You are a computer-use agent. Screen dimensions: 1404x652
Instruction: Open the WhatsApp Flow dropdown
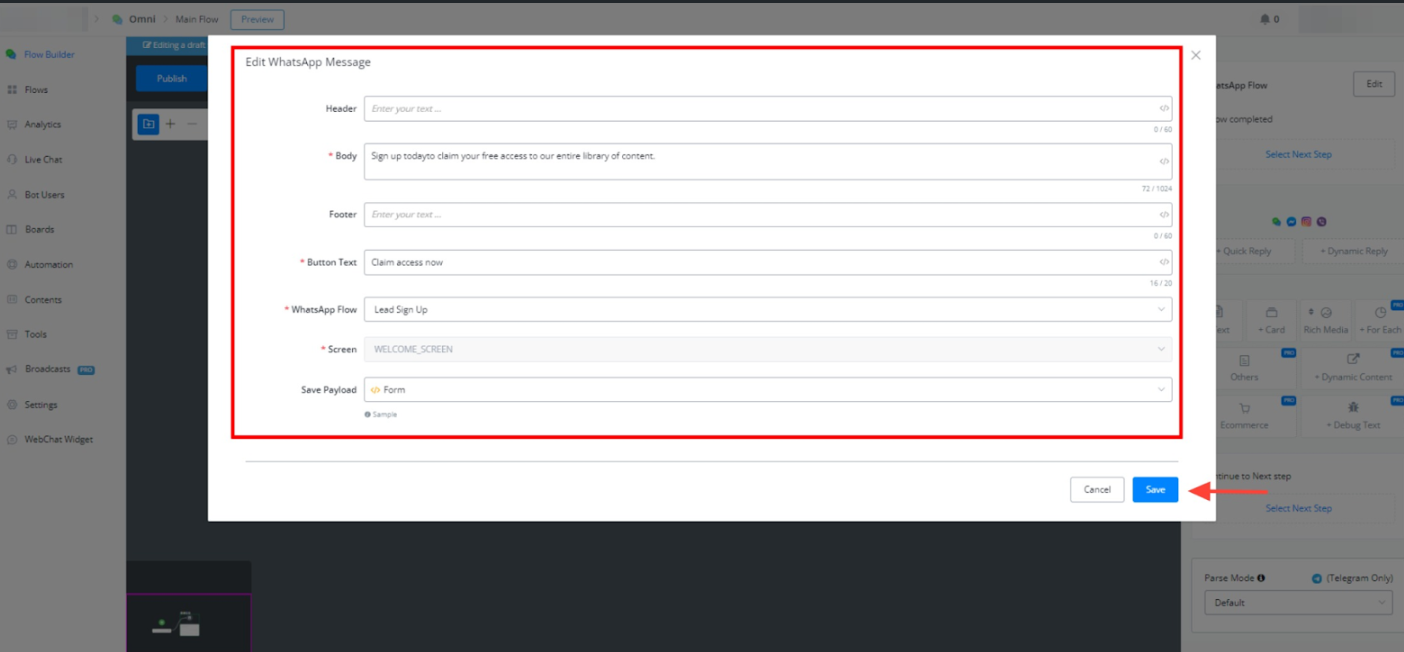pos(767,310)
